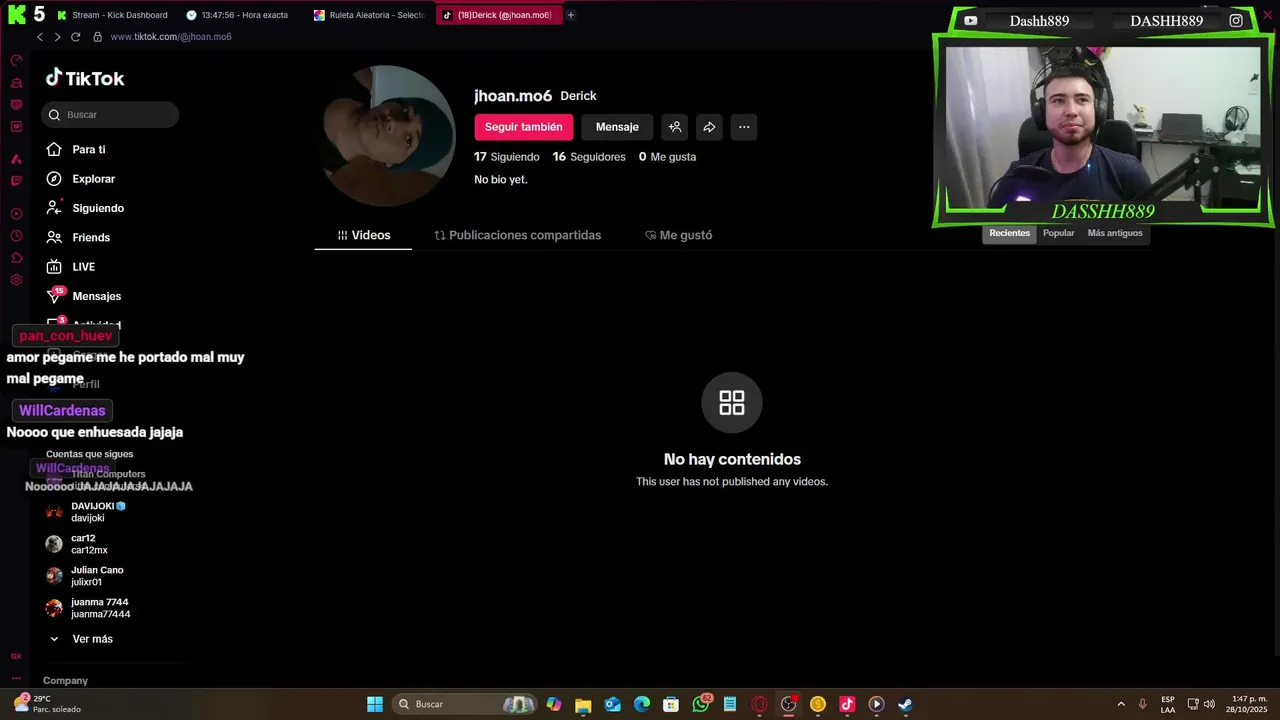Click the Seguir también button
1280x720 pixels.
[523, 127]
